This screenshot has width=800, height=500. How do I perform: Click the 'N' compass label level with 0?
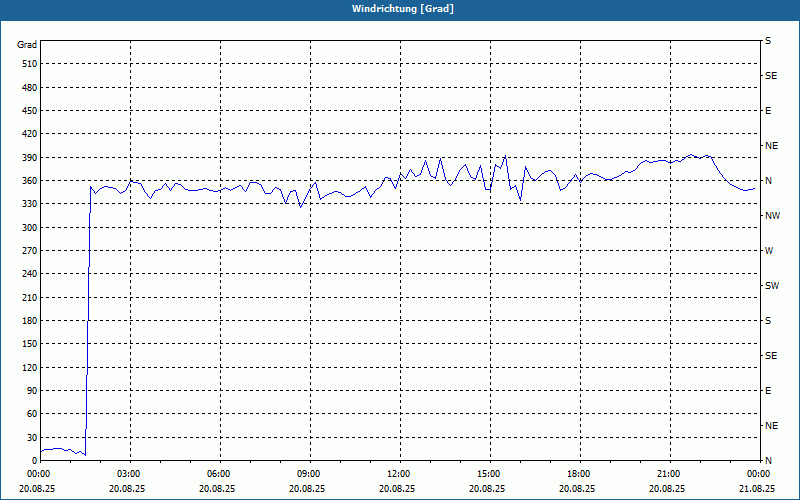[x=768, y=461]
